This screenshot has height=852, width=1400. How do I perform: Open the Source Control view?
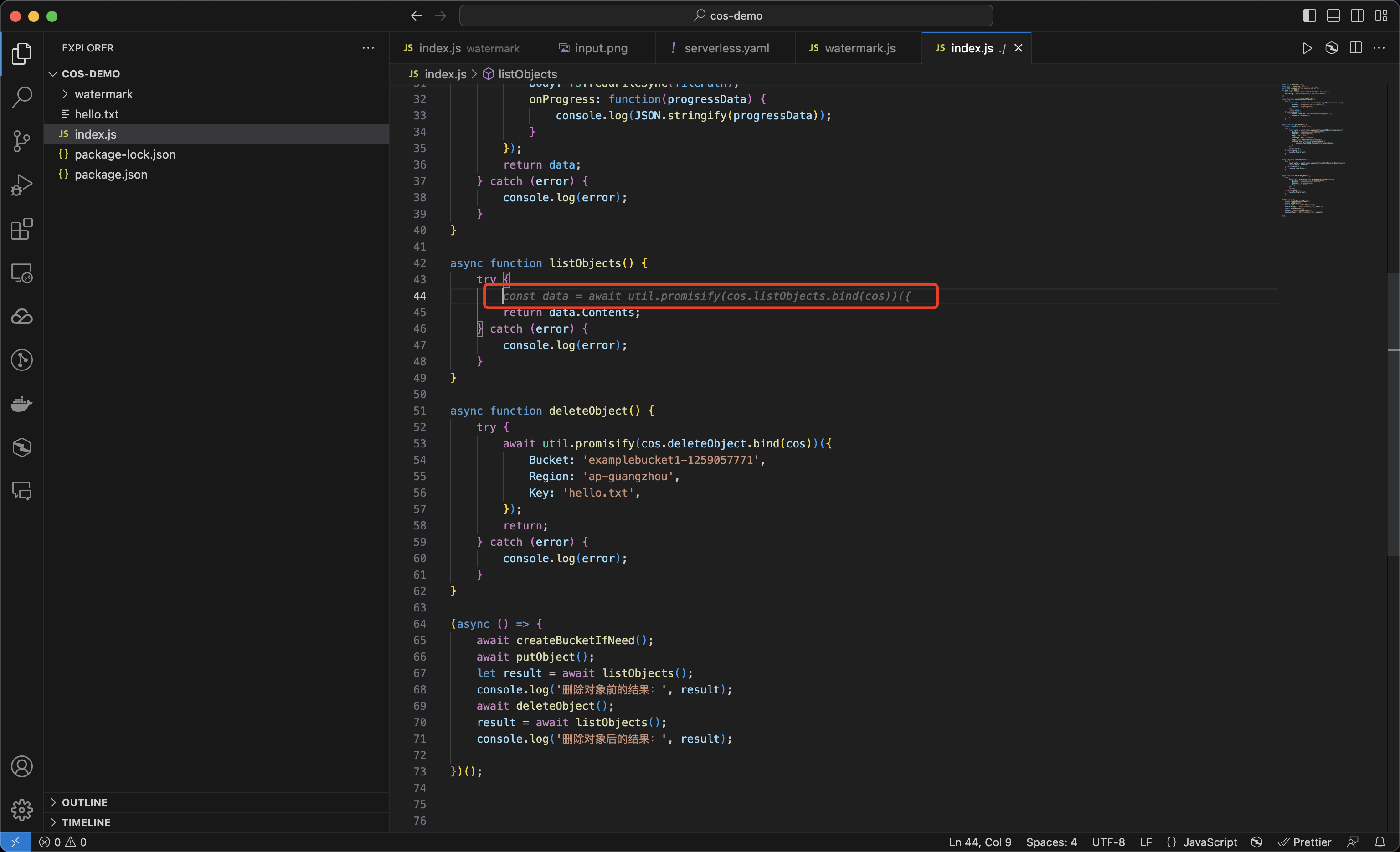tap(21, 141)
